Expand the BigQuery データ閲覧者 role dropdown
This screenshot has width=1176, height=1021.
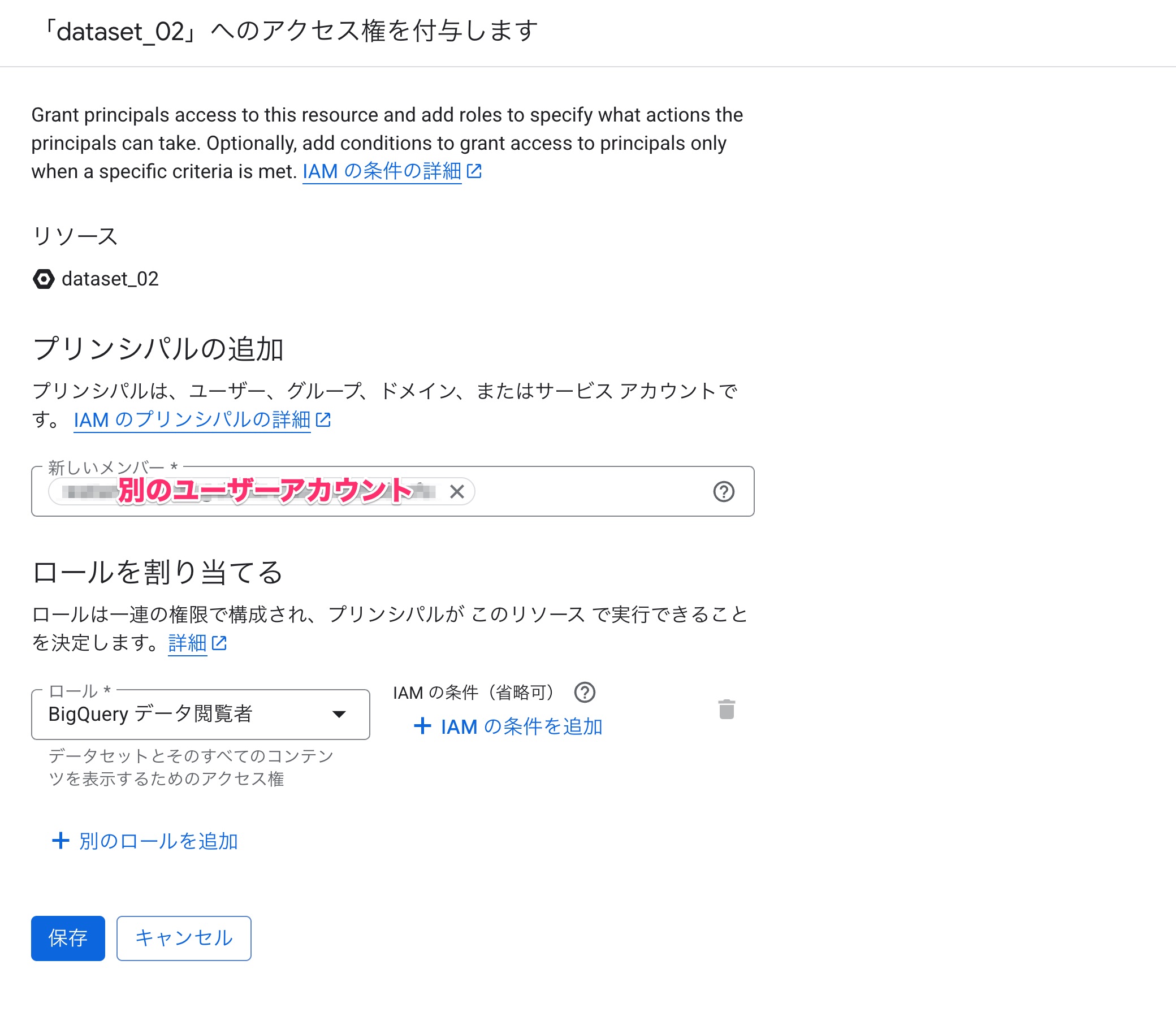201,715
